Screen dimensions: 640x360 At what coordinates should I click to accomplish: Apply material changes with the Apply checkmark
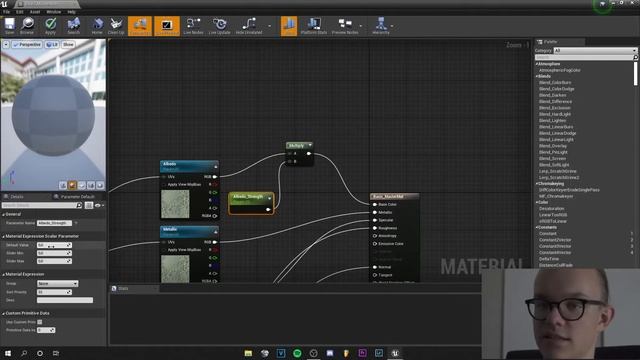tap(50, 26)
